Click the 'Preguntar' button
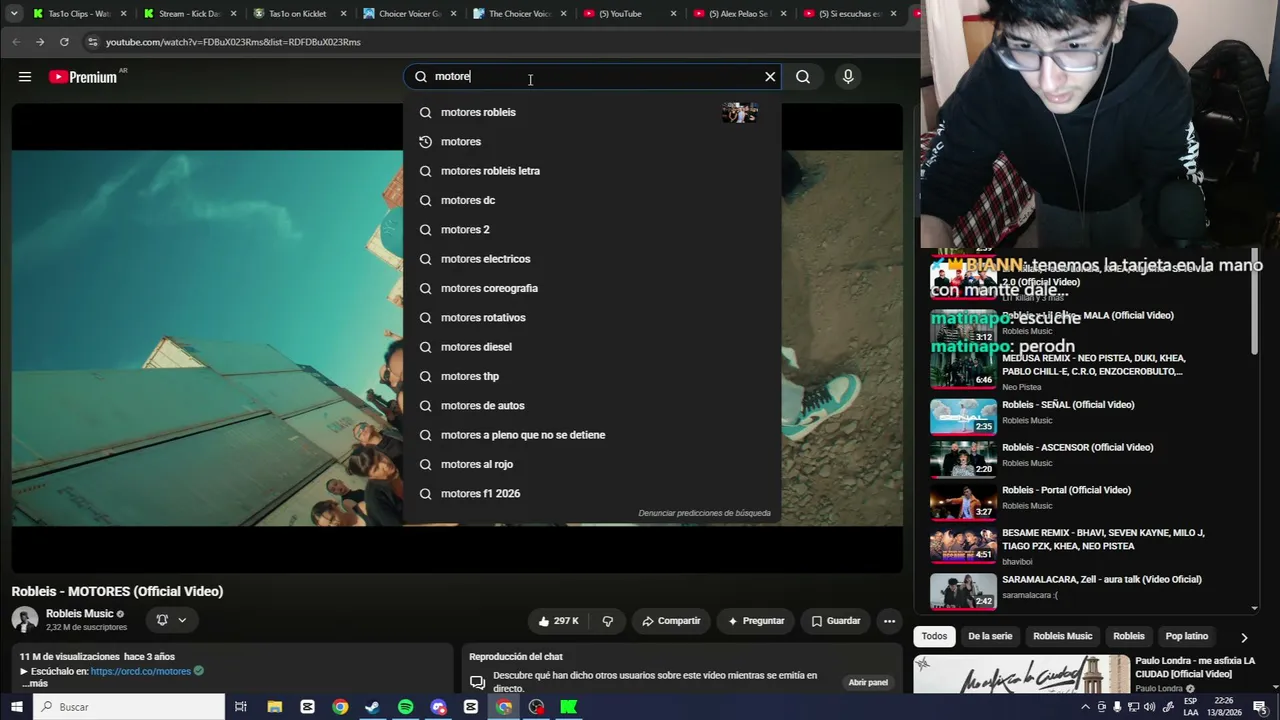 756,621
